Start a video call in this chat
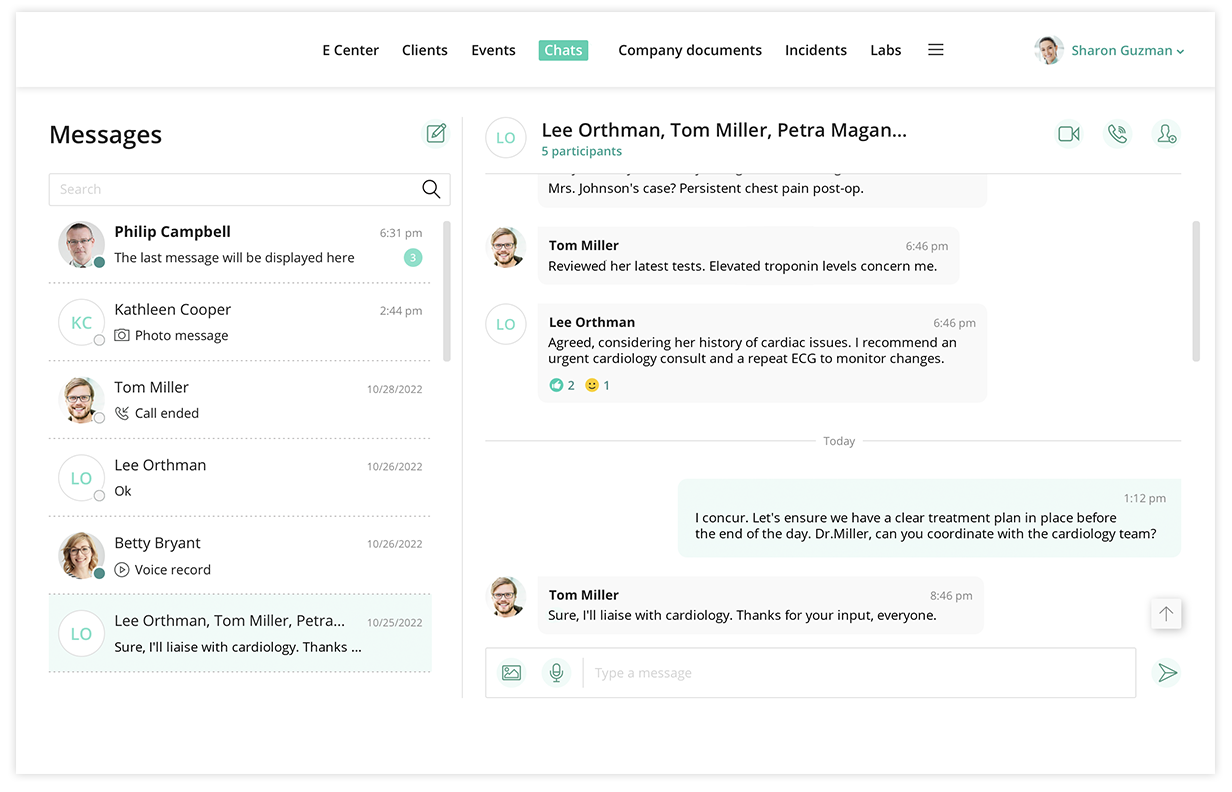The width and height of the screenshot is (1232, 792). click(1068, 134)
